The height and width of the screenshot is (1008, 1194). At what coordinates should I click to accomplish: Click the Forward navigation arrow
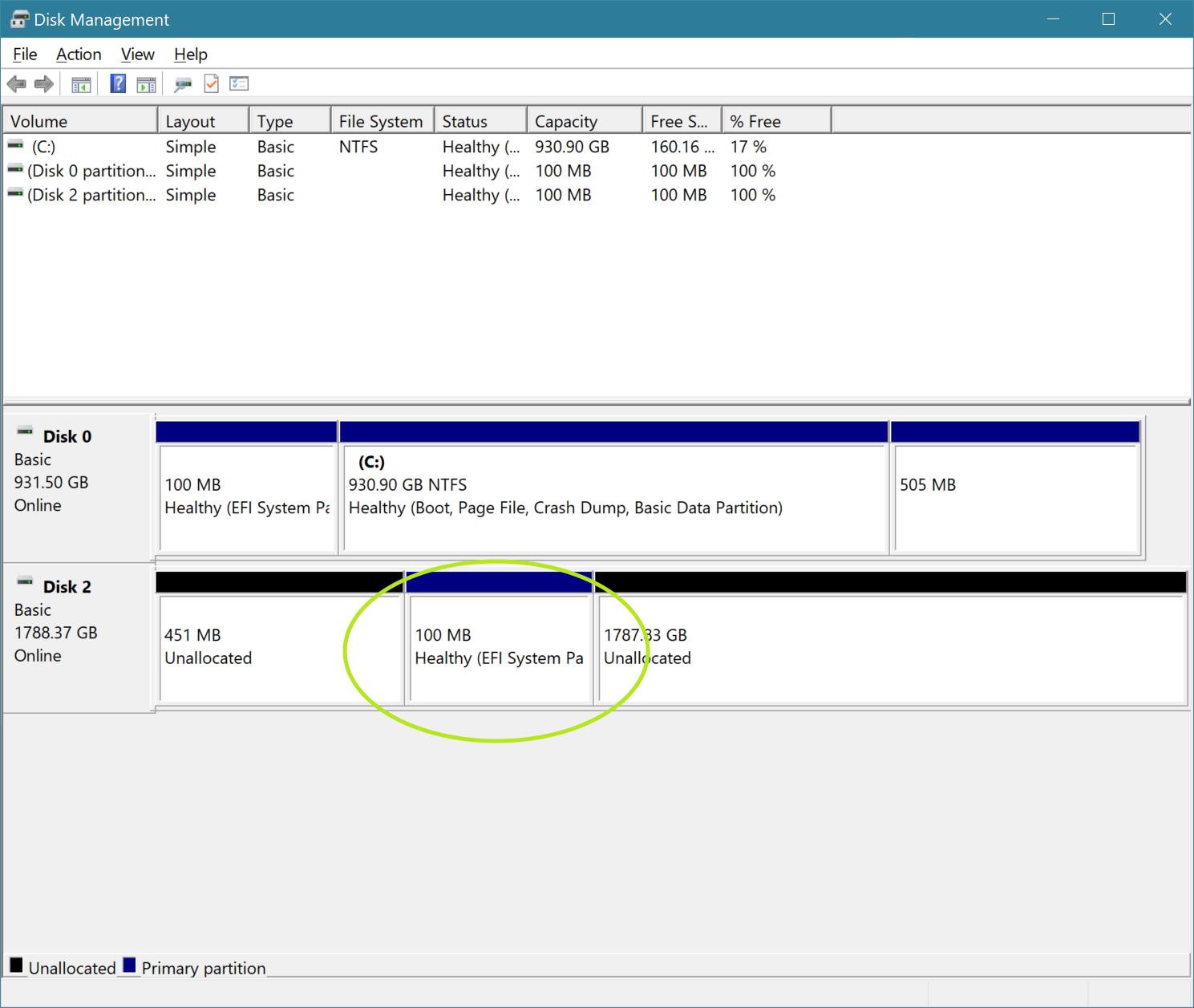(x=43, y=83)
